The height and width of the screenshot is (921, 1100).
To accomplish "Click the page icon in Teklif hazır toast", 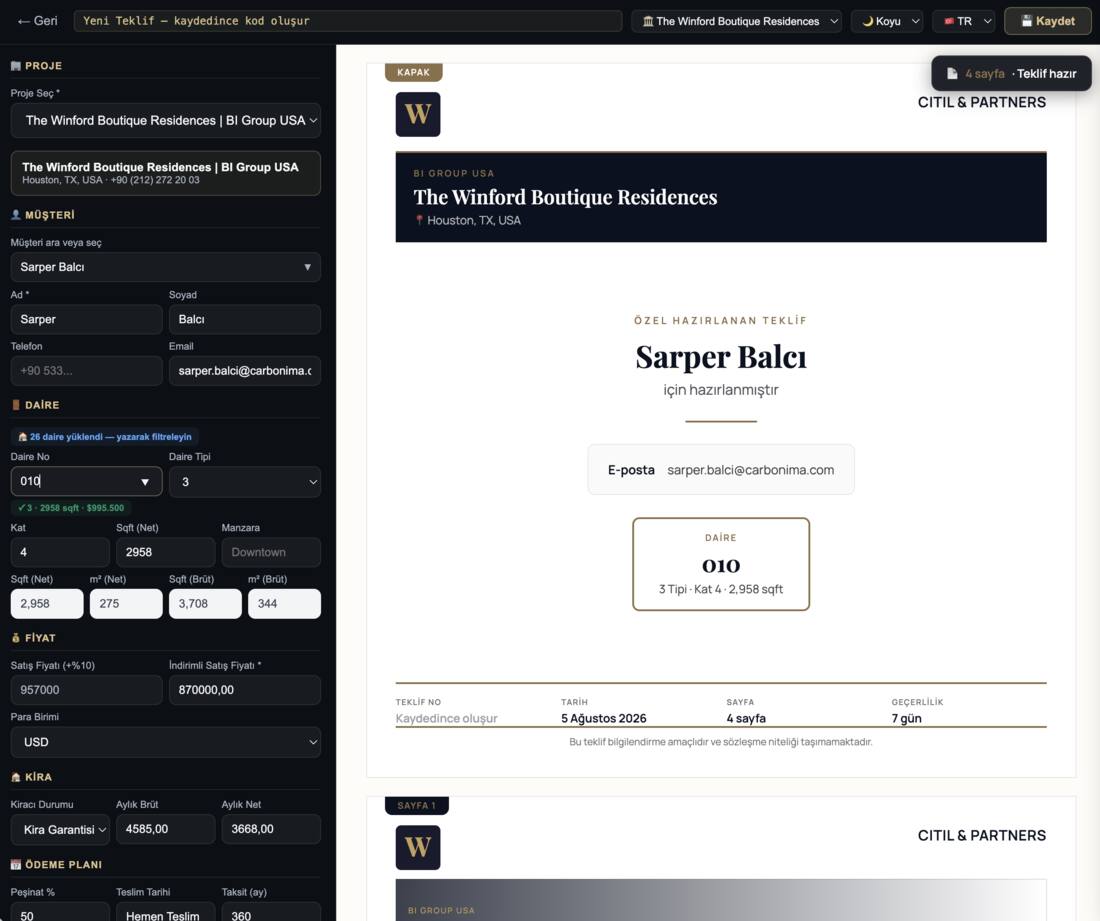I will pyautogui.click(x=952, y=74).
